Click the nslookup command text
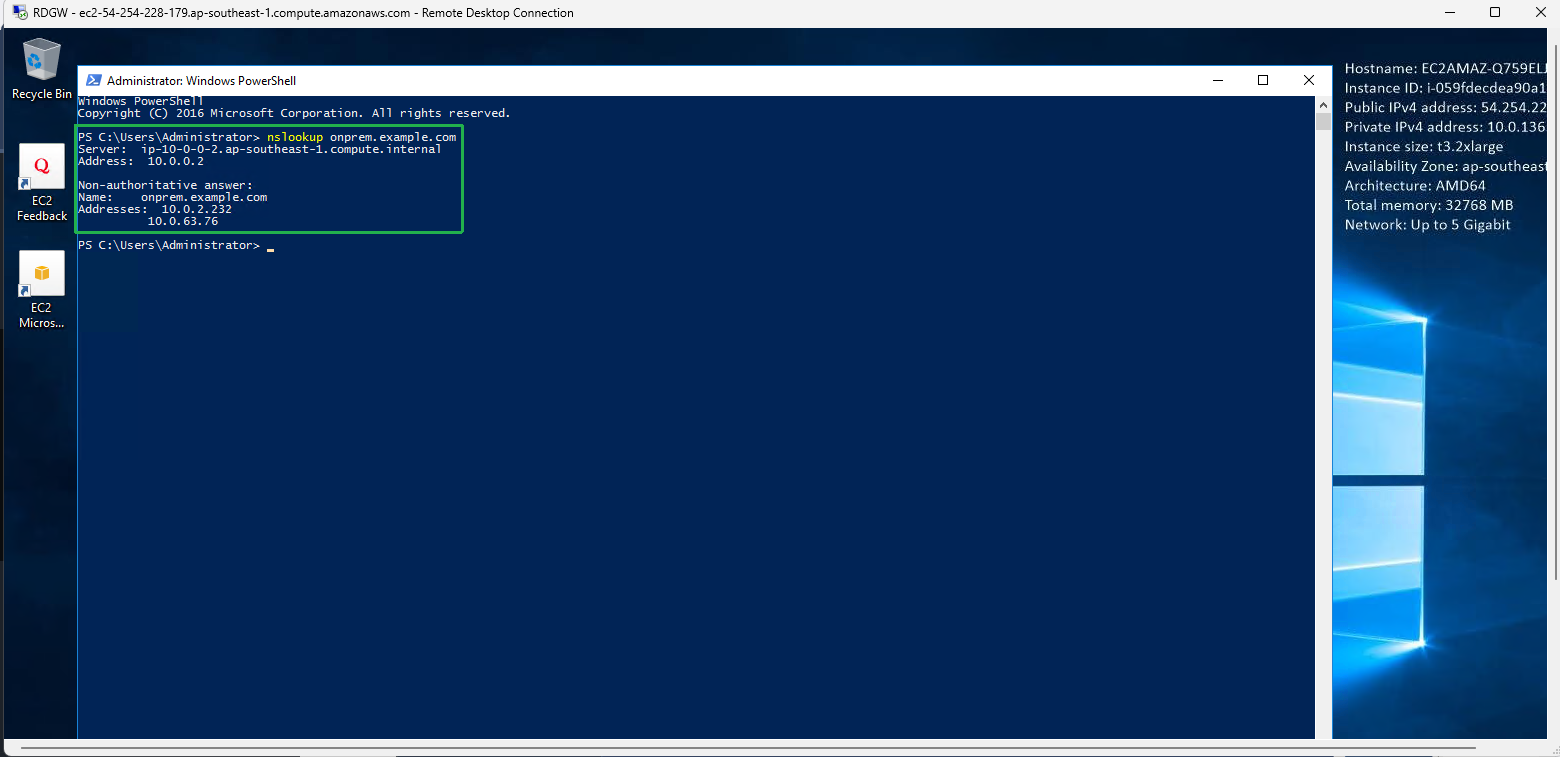 pos(294,137)
